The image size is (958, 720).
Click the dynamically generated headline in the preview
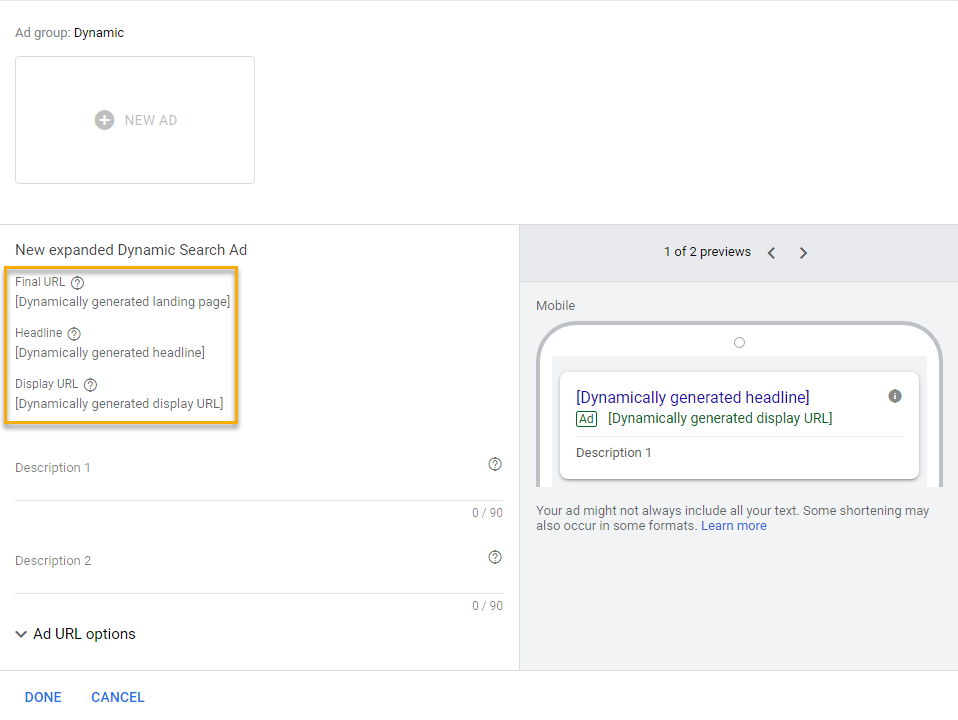coord(693,397)
